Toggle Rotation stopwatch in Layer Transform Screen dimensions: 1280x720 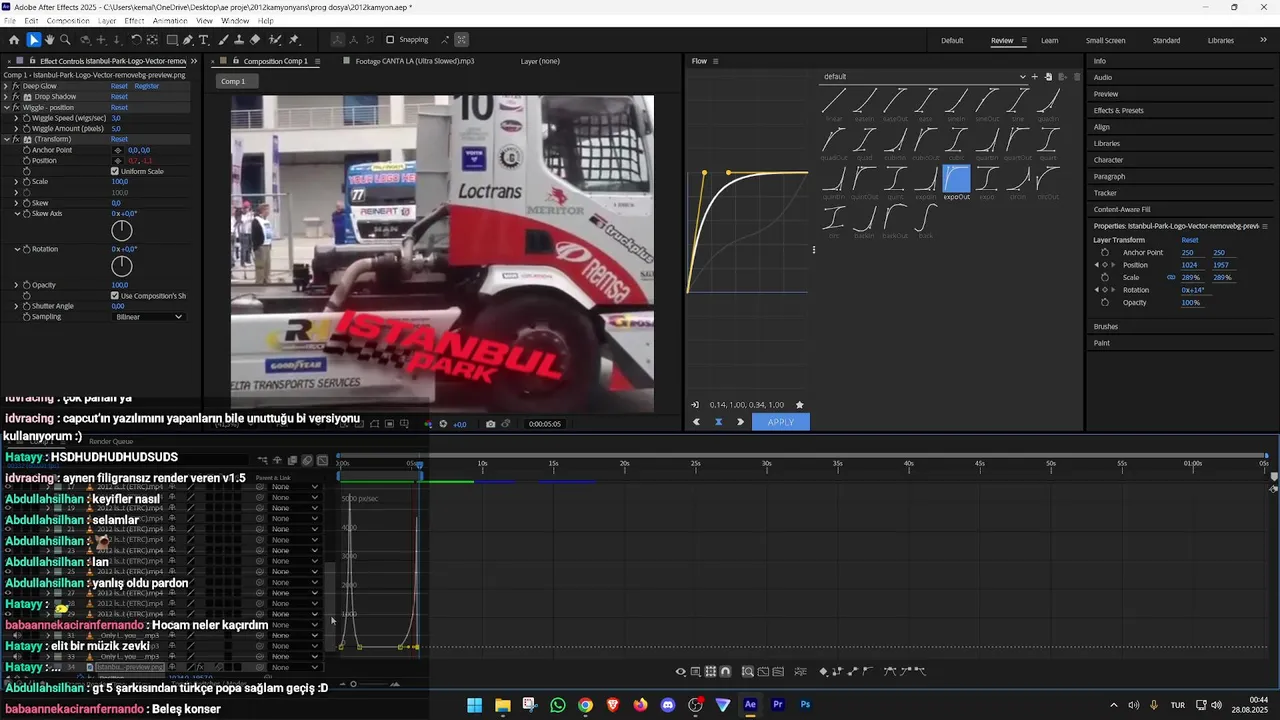pos(1105,290)
